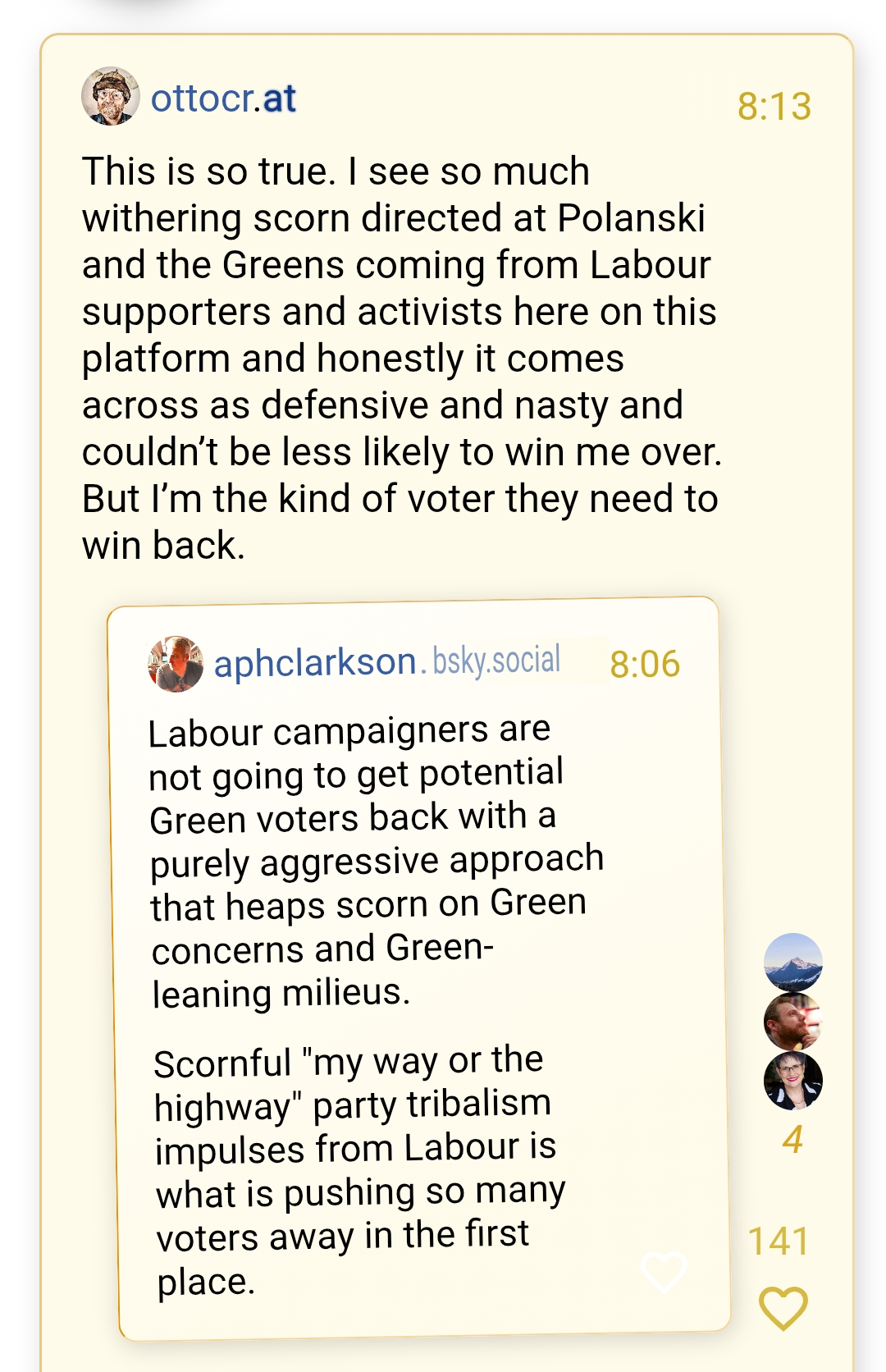Like the quoted post with white heart

[x=663, y=1271]
